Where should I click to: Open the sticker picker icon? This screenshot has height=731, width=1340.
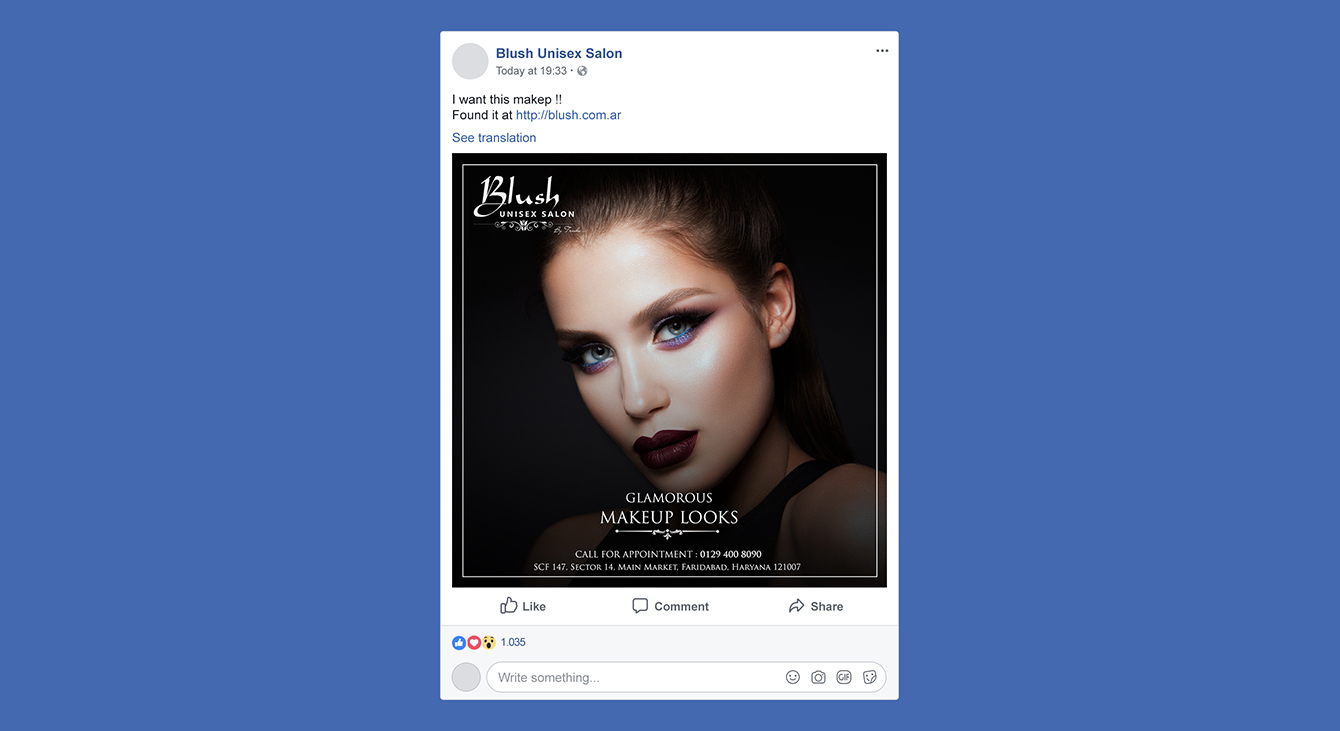tap(870, 677)
